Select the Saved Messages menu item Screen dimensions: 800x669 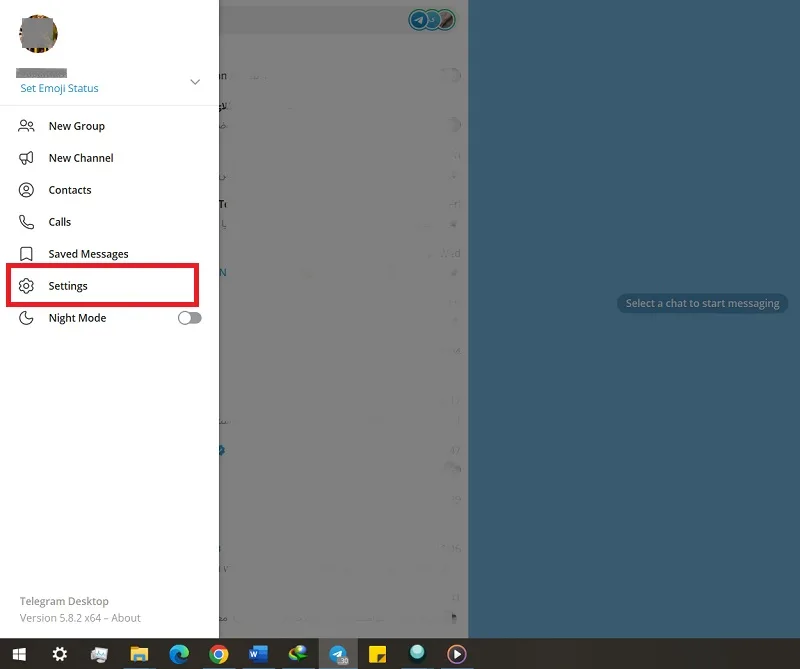(110, 254)
